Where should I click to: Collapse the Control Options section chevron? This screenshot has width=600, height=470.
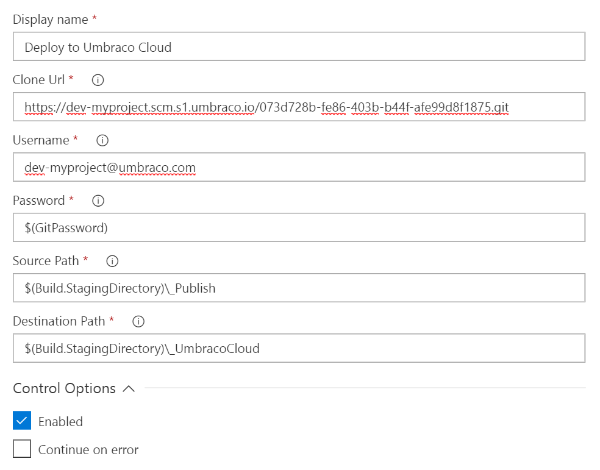pos(129,389)
